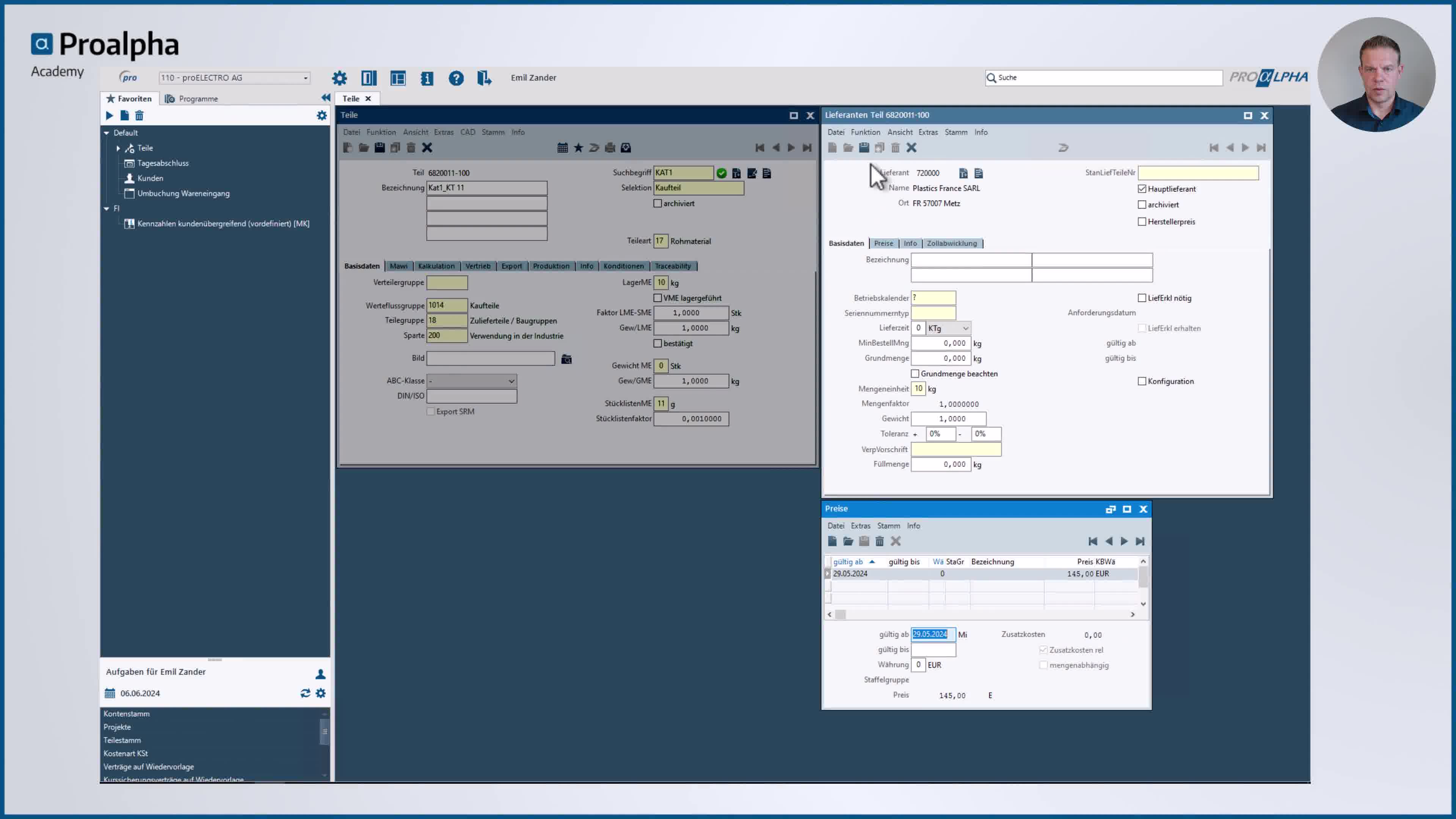The height and width of the screenshot is (819, 1456).
Task: Open the info icon in main toolbar
Action: click(427, 78)
